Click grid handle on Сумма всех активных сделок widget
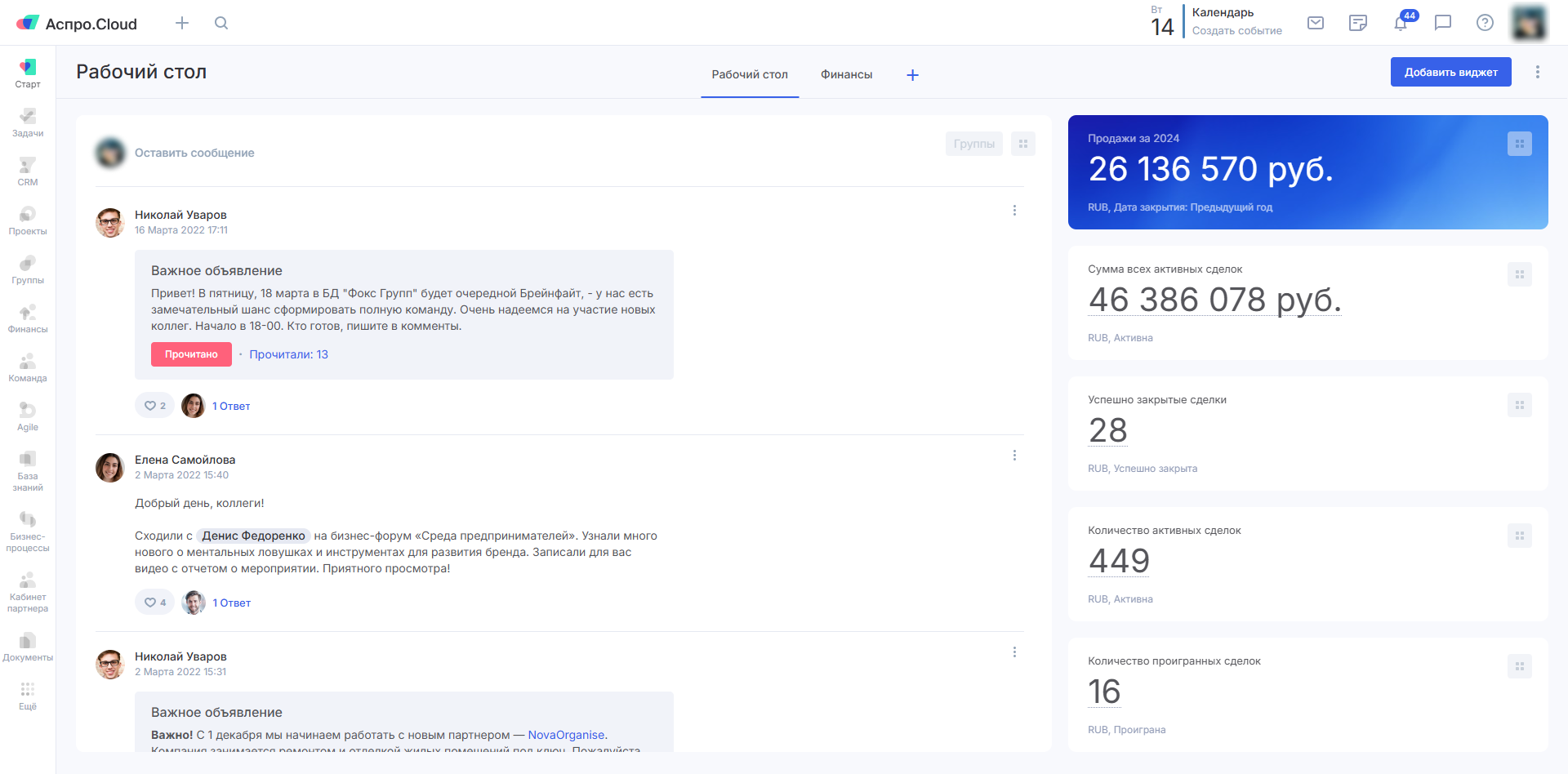The width and height of the screenshot is (1568, 774). tap(1520, 274)
